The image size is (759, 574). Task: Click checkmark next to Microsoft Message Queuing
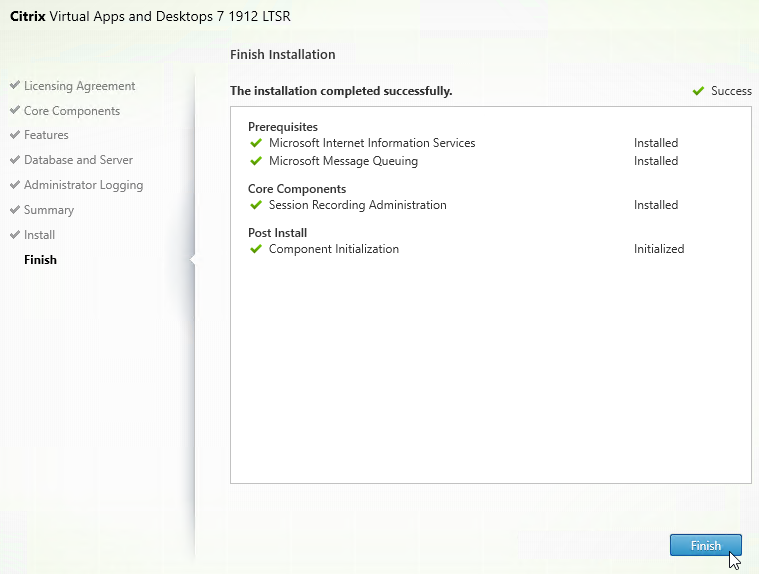(256, 161)
